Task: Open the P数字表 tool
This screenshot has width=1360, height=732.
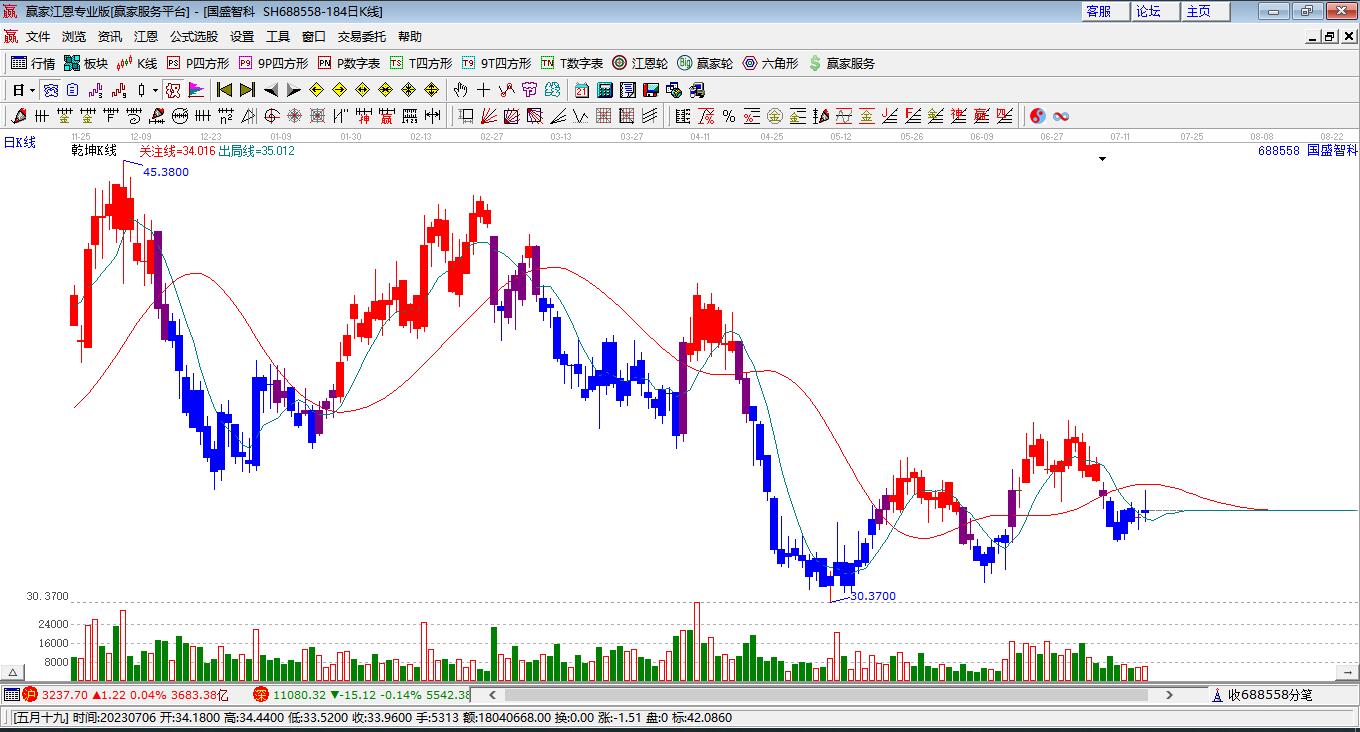Action: coord(349,63)
